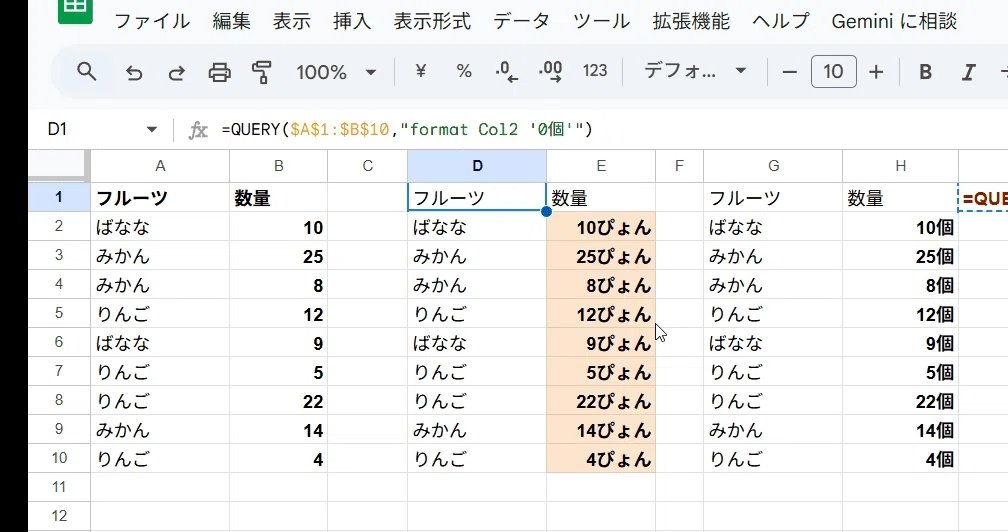Image resolution: width=1008 pixels, height=532 pixels.
Task: Increase decimal places
Action: tap(550, 71)
